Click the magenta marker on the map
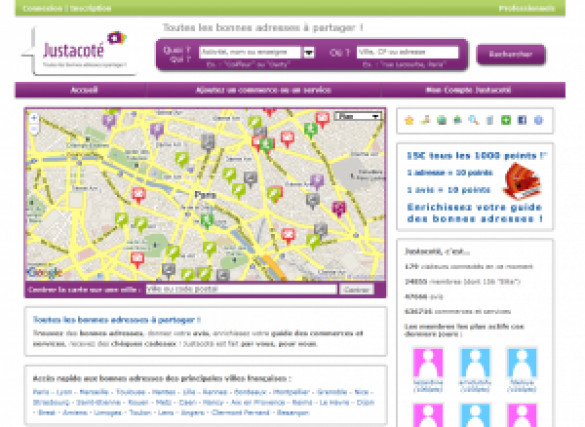 (339, 209)
